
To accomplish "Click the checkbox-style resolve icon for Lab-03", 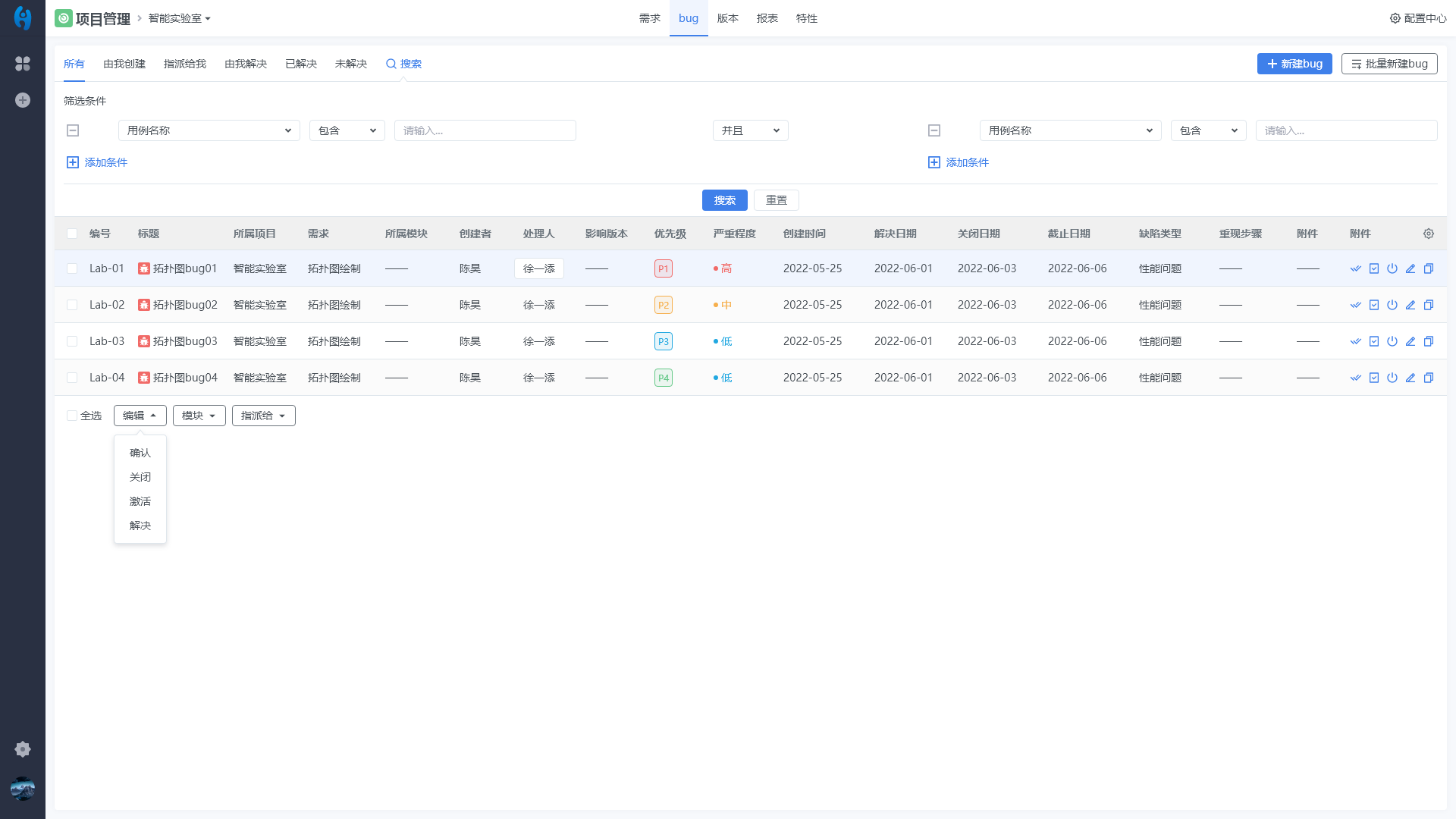I will pyautogui.click(x=1374, y=341).
